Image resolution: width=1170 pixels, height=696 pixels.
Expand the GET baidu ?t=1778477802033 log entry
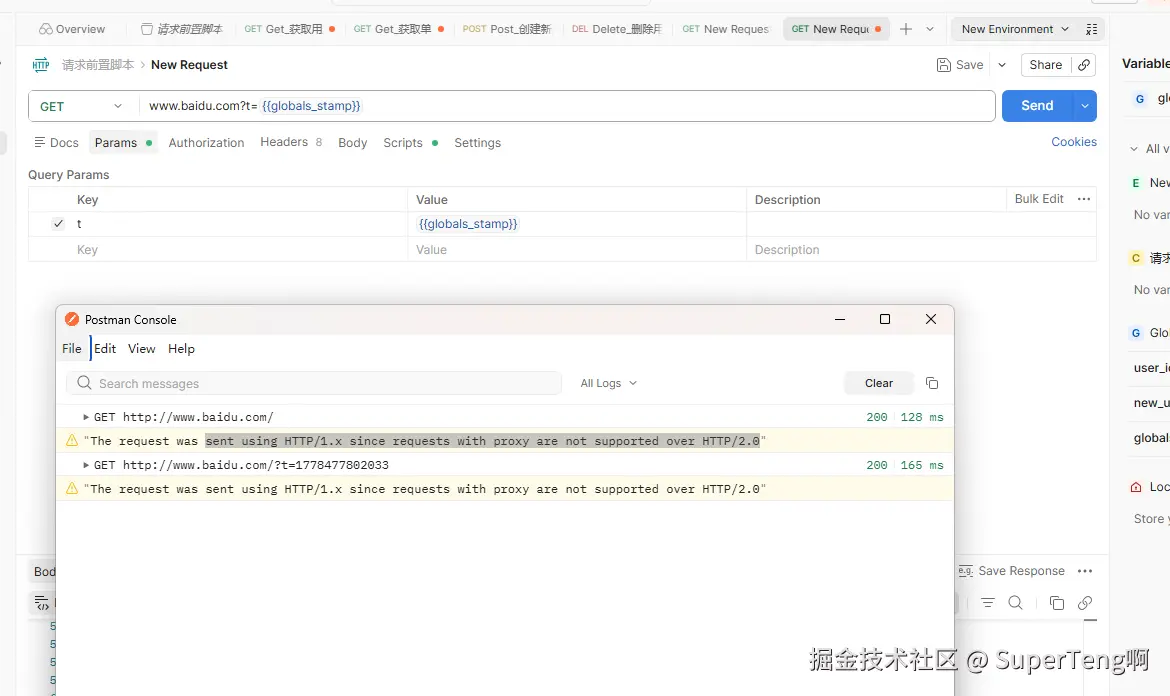tap(86, 465)
